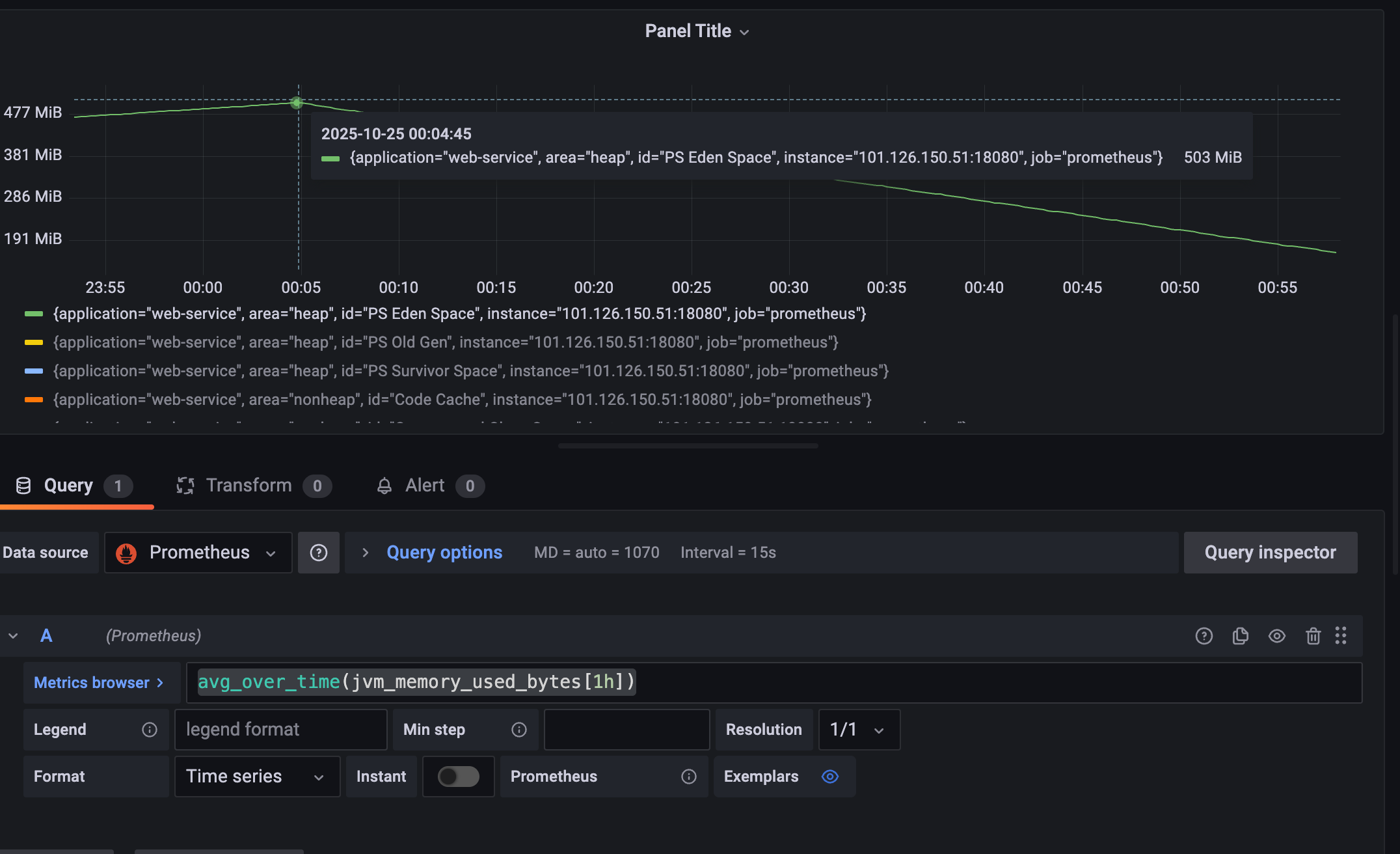Click the legend format input field
Viewport: 1400px width, 854px height.
click(x=280, y=730)
